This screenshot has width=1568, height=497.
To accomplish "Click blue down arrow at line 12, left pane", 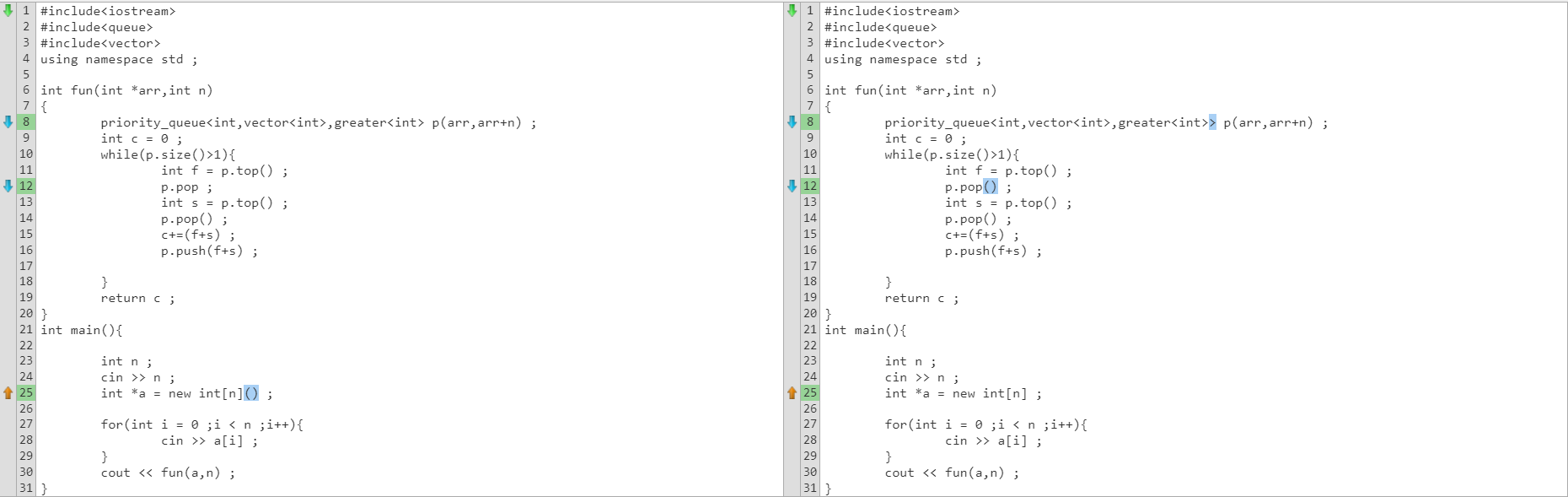I will (x=8, y=186).
